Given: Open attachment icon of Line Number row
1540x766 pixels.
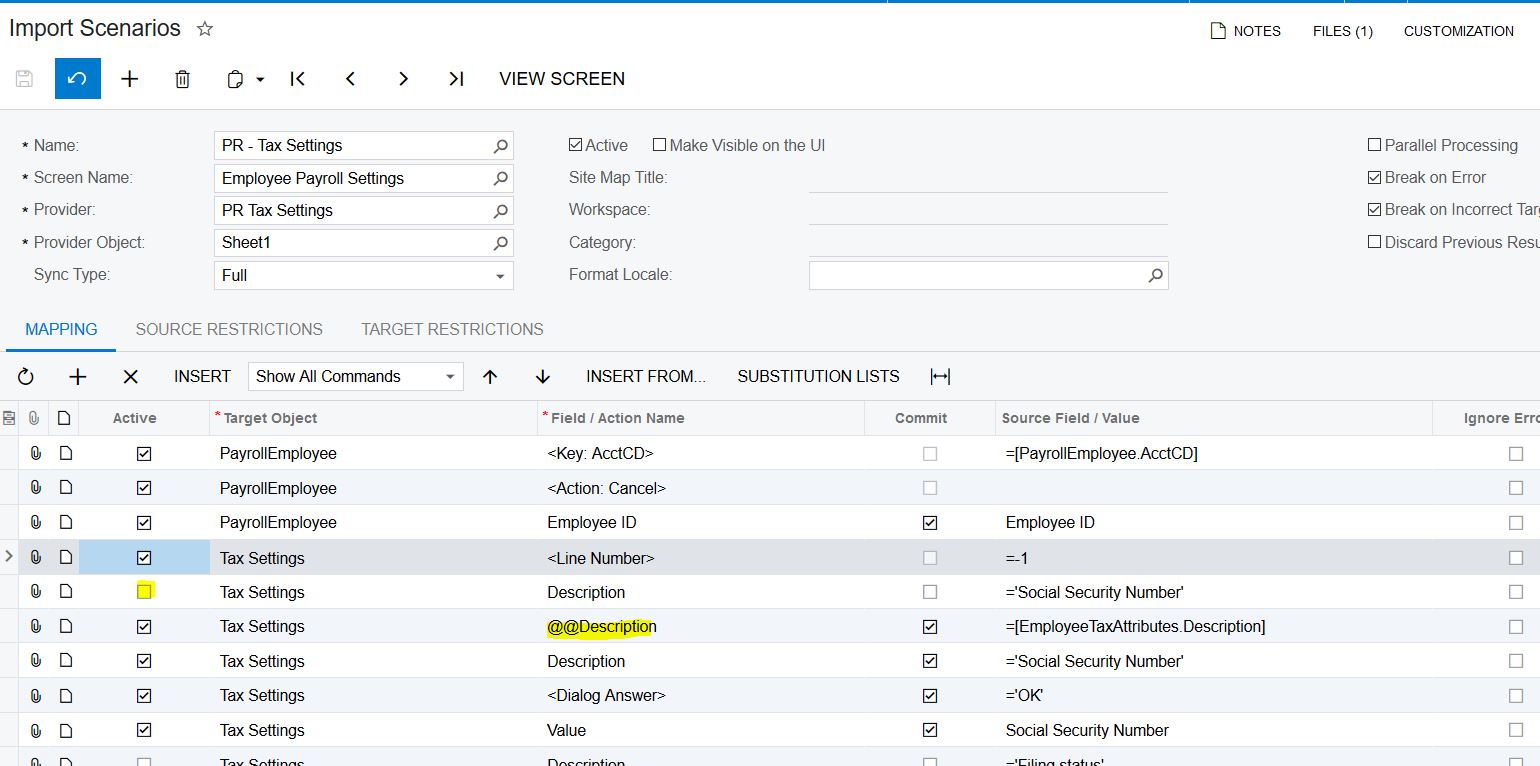Looking at the screenshot, I should [36, 558].
